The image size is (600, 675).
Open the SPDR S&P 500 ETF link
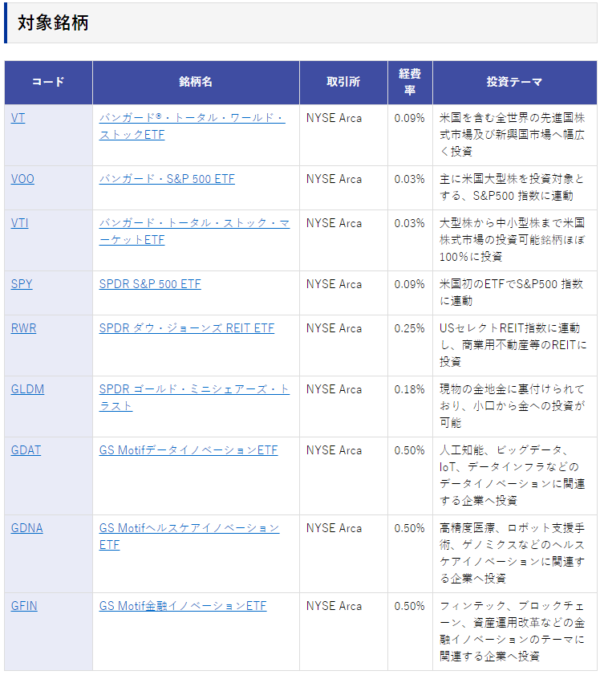click(150, 284)
